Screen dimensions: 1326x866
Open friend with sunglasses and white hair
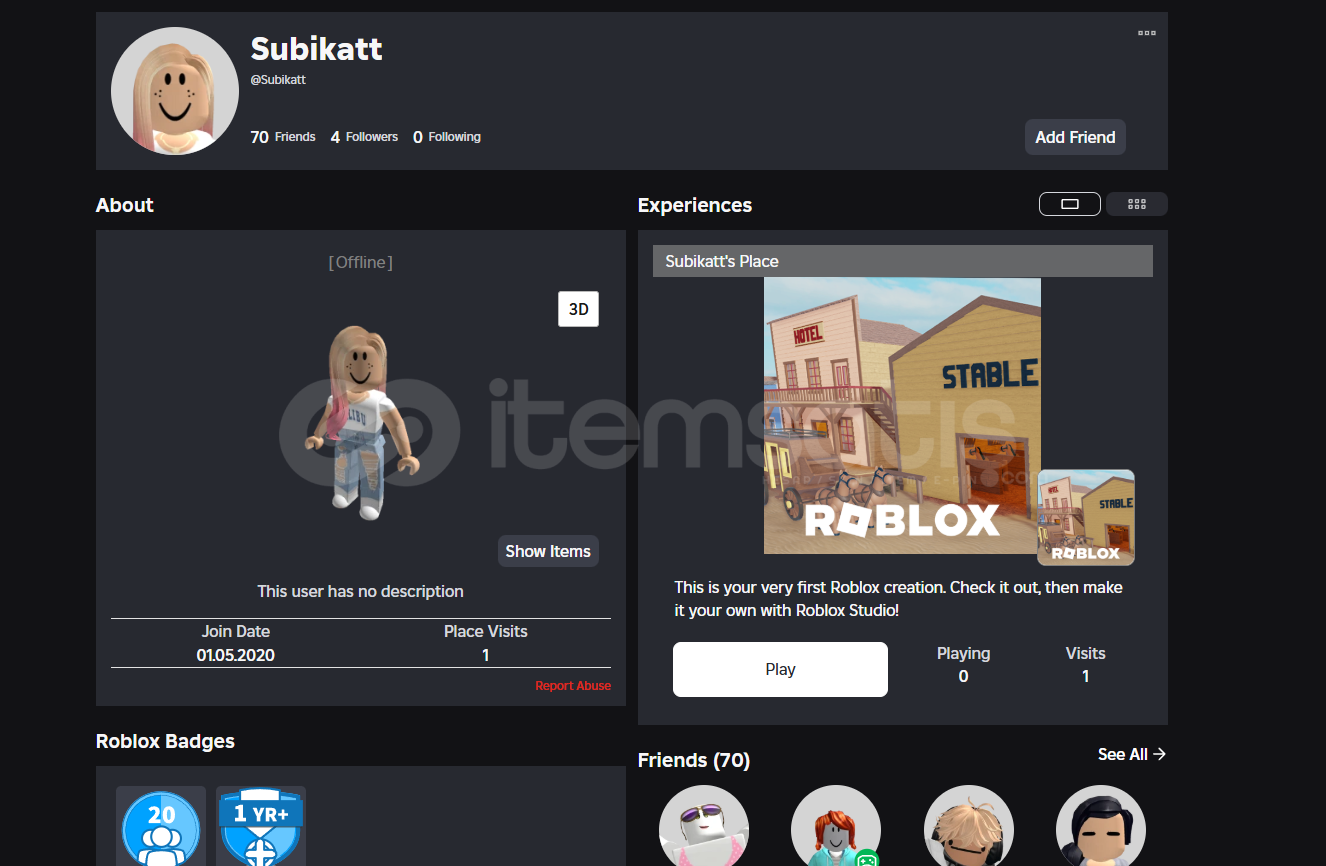click(704, 826)
